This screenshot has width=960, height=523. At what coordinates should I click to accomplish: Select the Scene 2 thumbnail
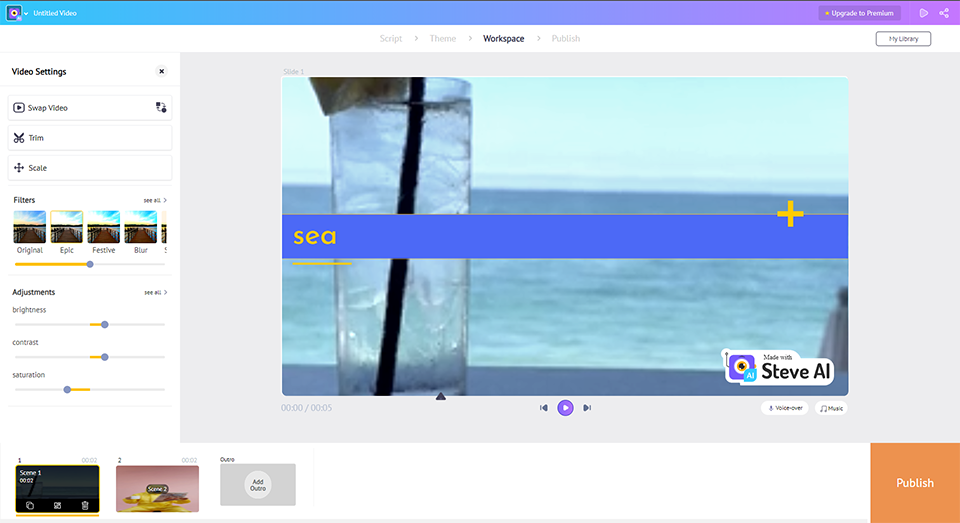point(157,489)
